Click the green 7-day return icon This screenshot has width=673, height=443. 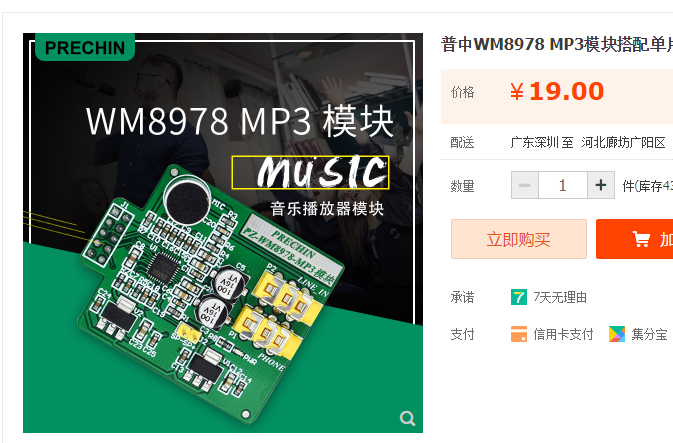click(x=518, y=297)
